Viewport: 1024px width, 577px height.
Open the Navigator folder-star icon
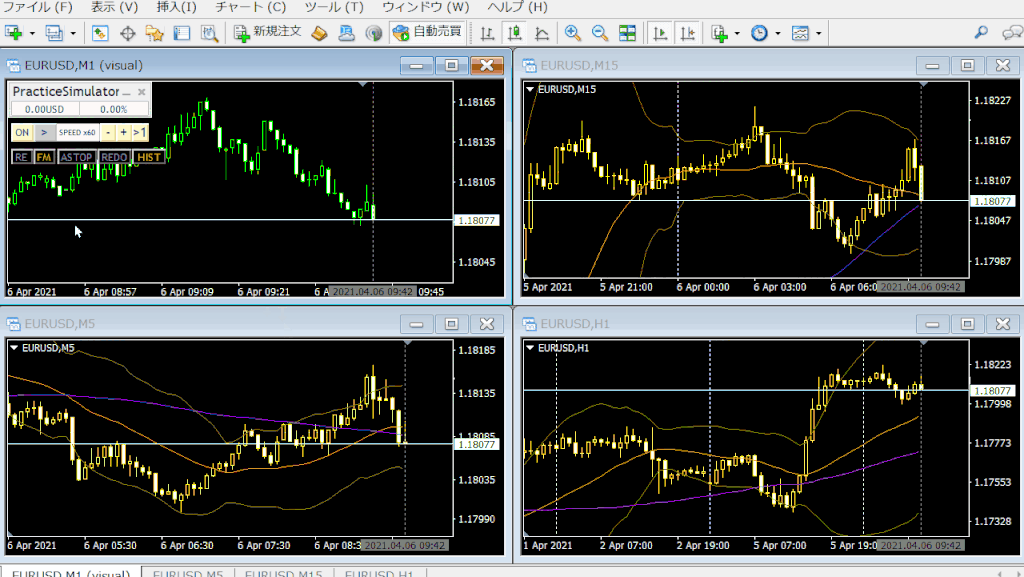(x=155, y=33)
